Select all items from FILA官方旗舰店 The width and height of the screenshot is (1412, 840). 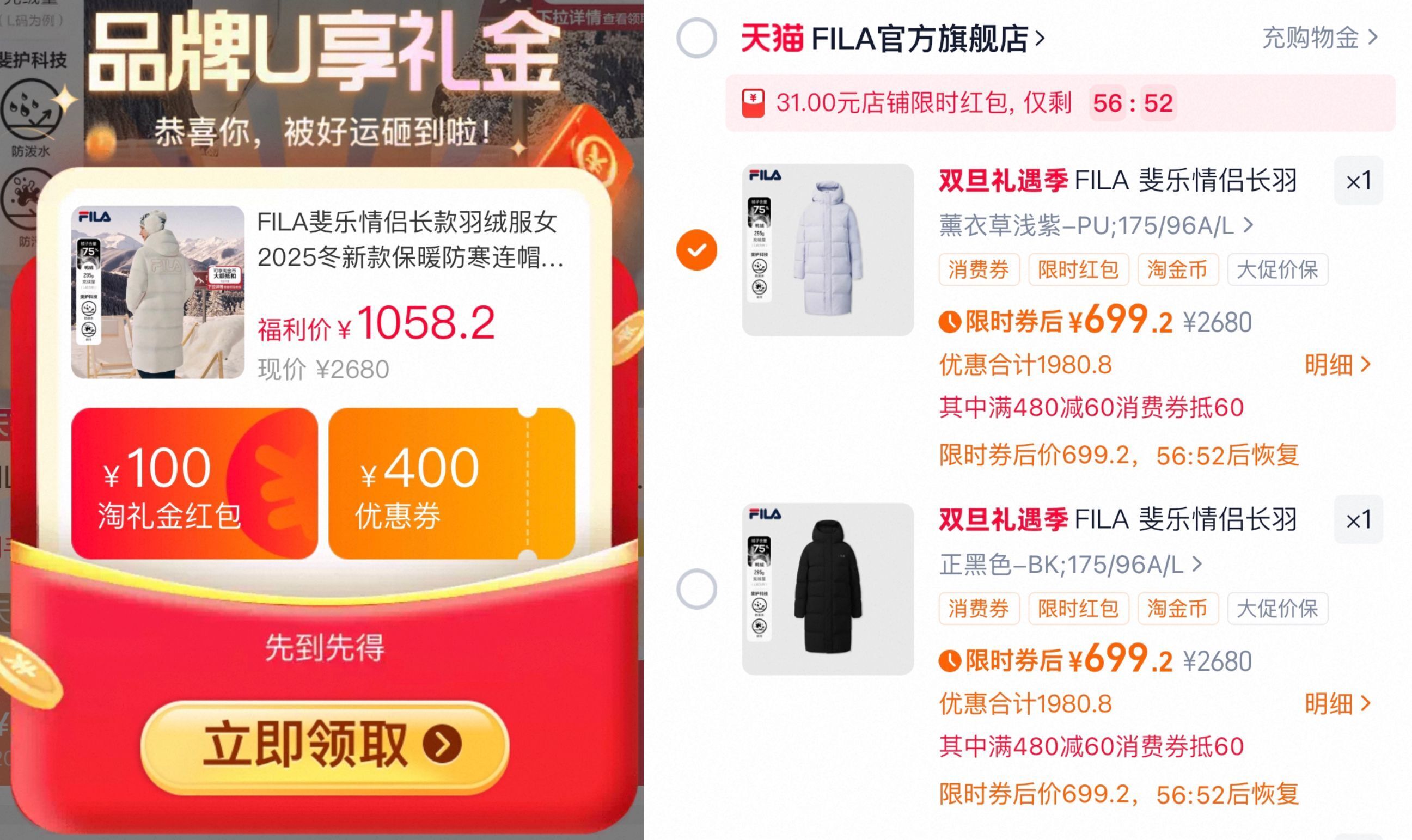(696, 38)
